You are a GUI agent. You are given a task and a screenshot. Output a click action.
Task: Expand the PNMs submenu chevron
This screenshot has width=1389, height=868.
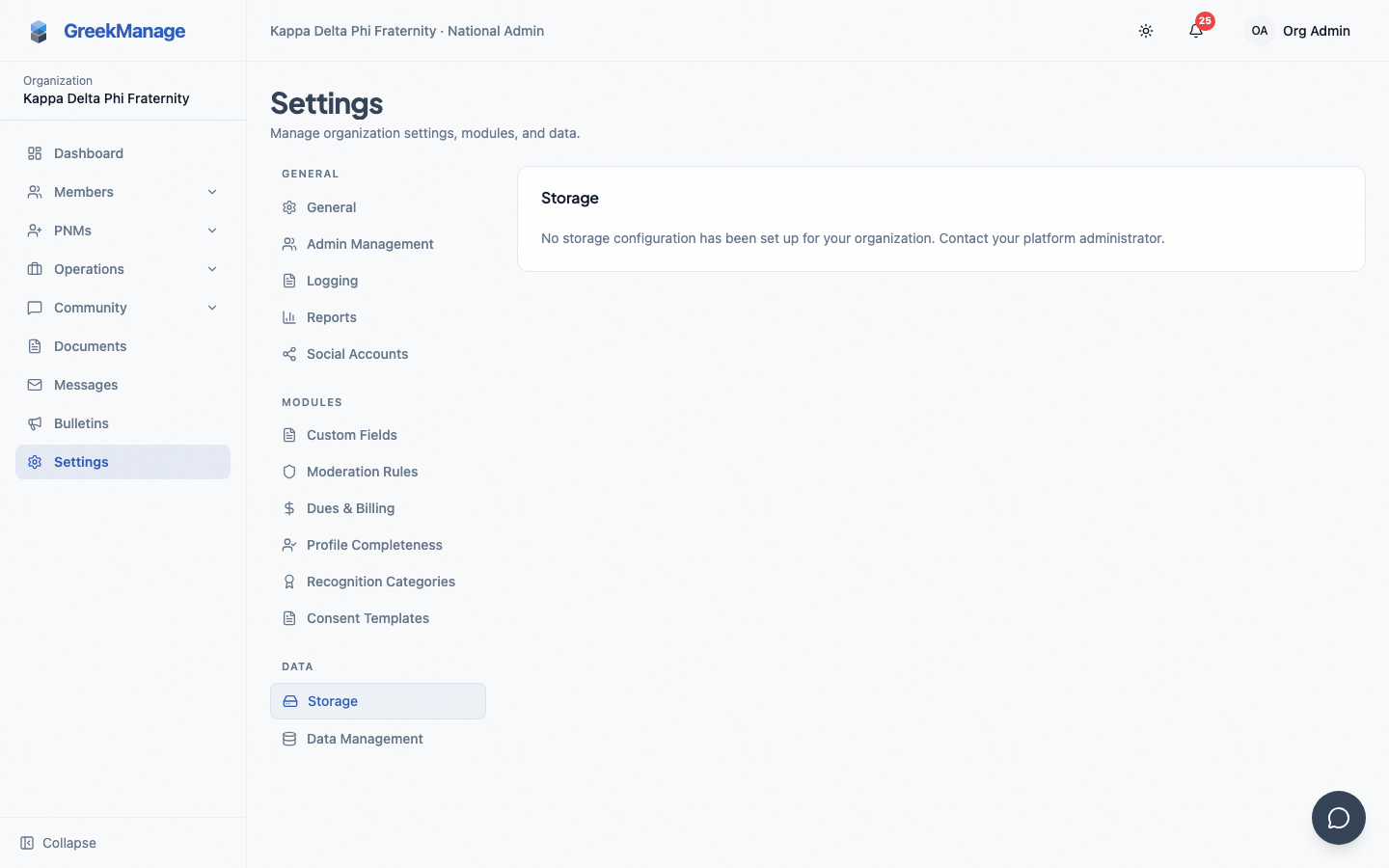212,231
